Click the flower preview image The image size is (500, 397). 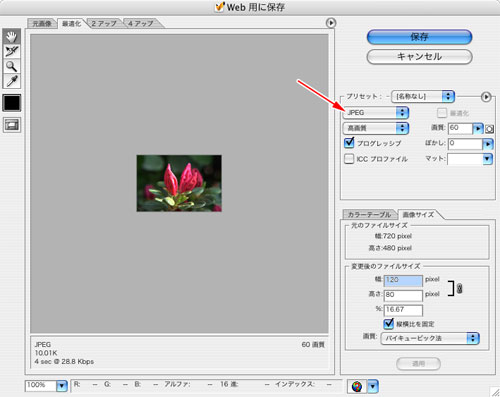click(179, 183)
